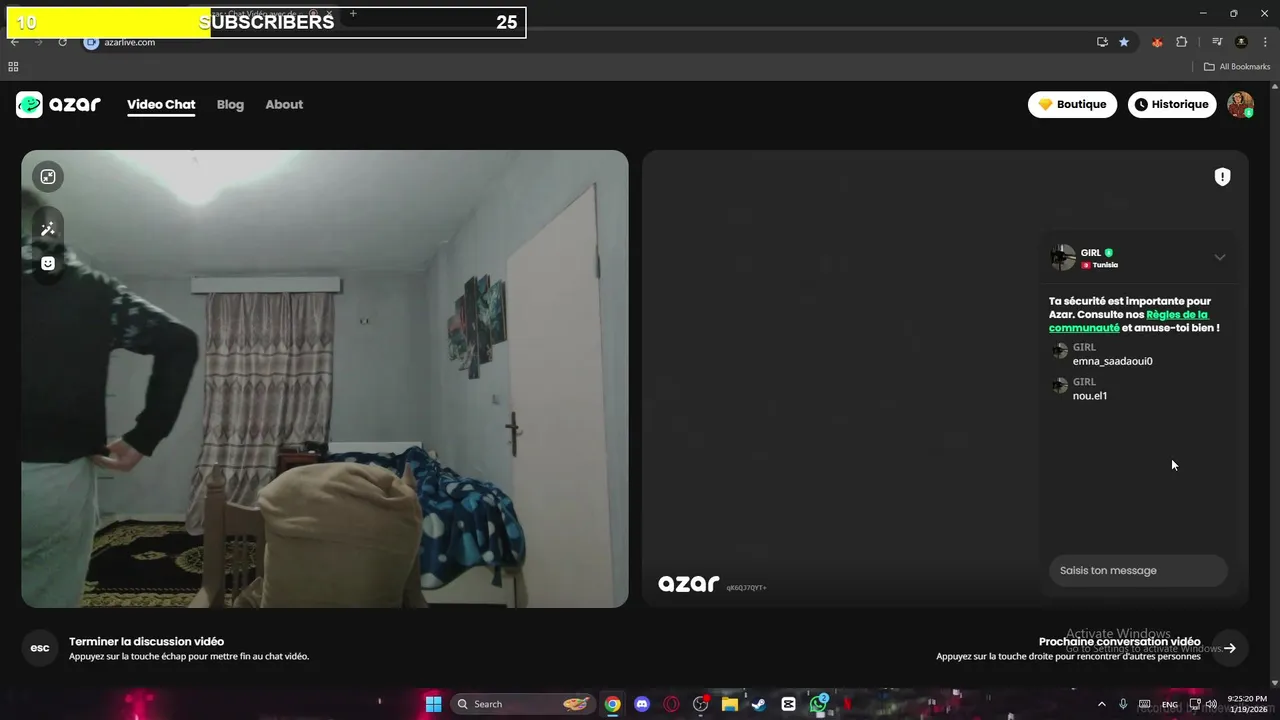This screenshot has height=720, width=1280.
Task: Open Chrome three-dot menu
Action: click(1265, 42)
